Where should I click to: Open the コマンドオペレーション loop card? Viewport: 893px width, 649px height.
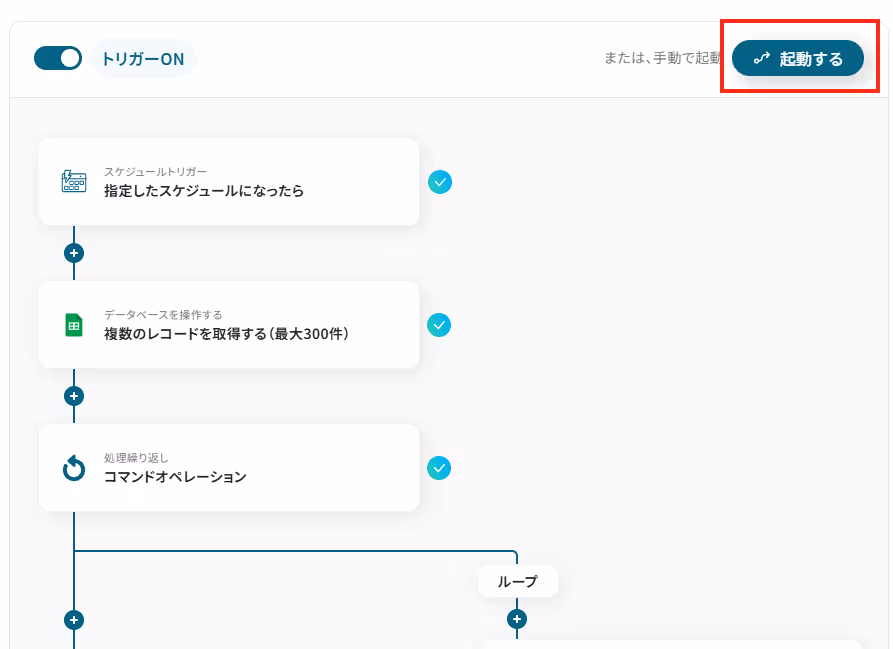tap(229, 467)
